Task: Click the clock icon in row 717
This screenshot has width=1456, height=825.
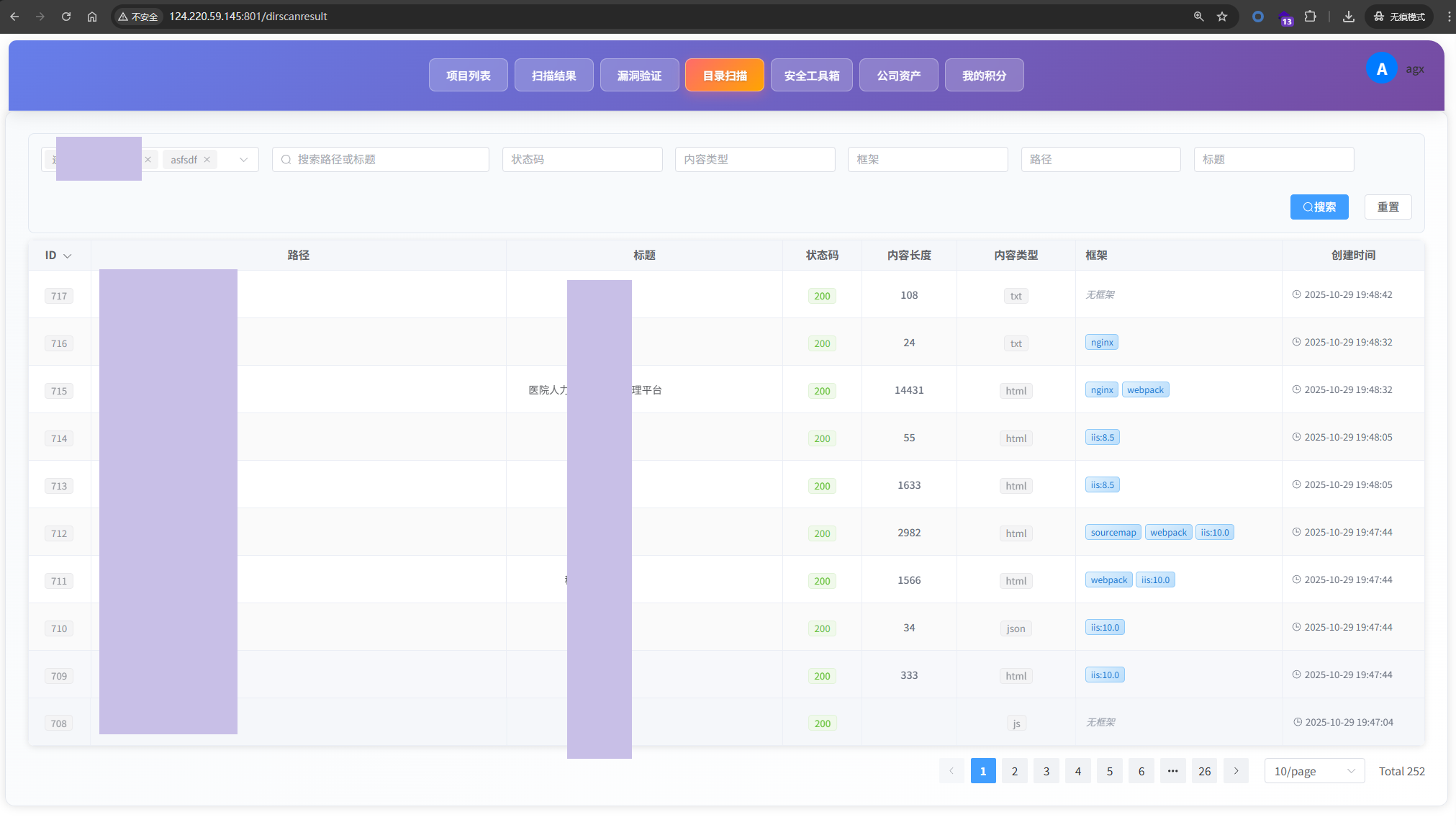Action: (x=1296, y=294)
